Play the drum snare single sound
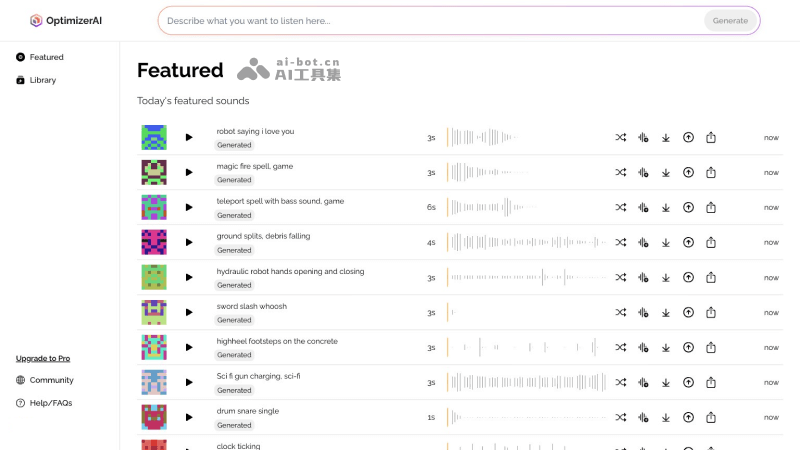 click(x=189, y=417)
